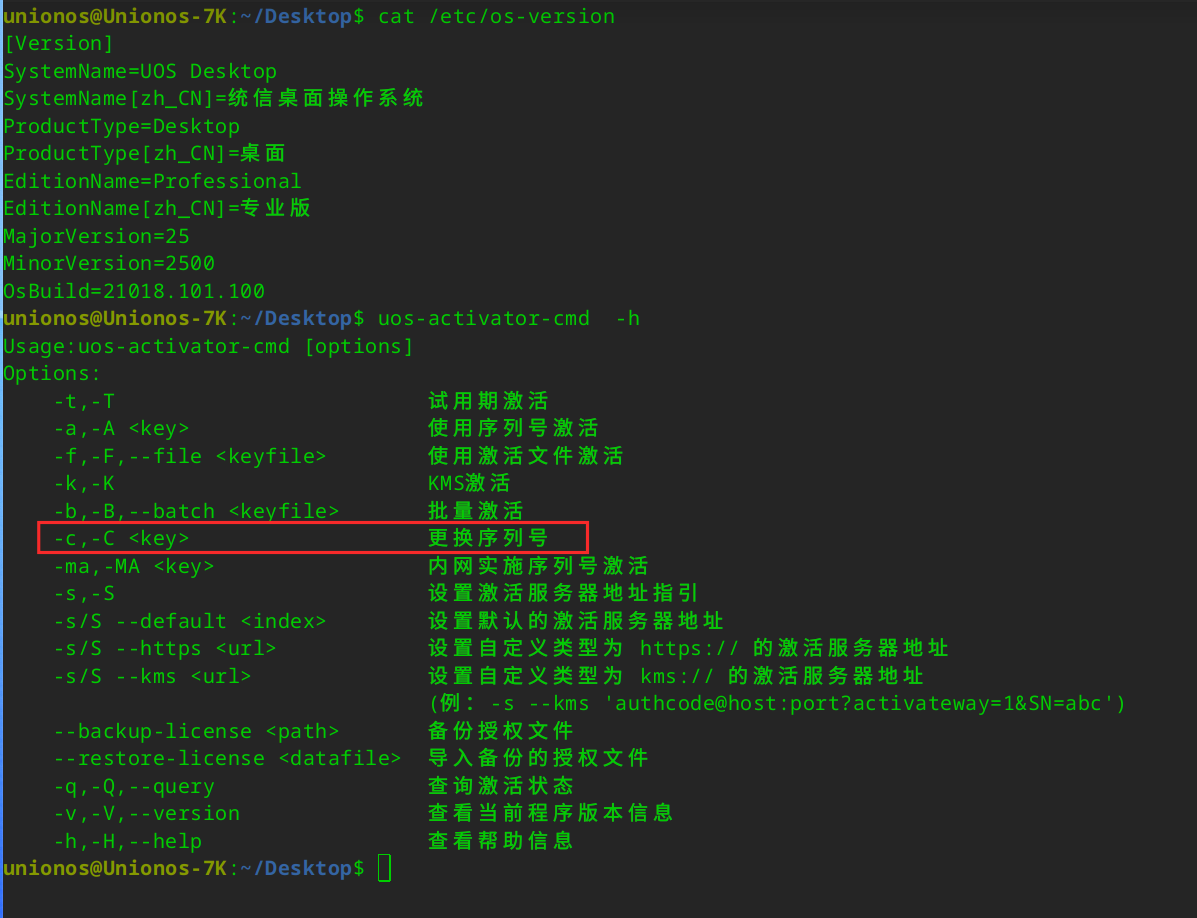Click the "-q,-Q,--query" option text

[134, 786]
